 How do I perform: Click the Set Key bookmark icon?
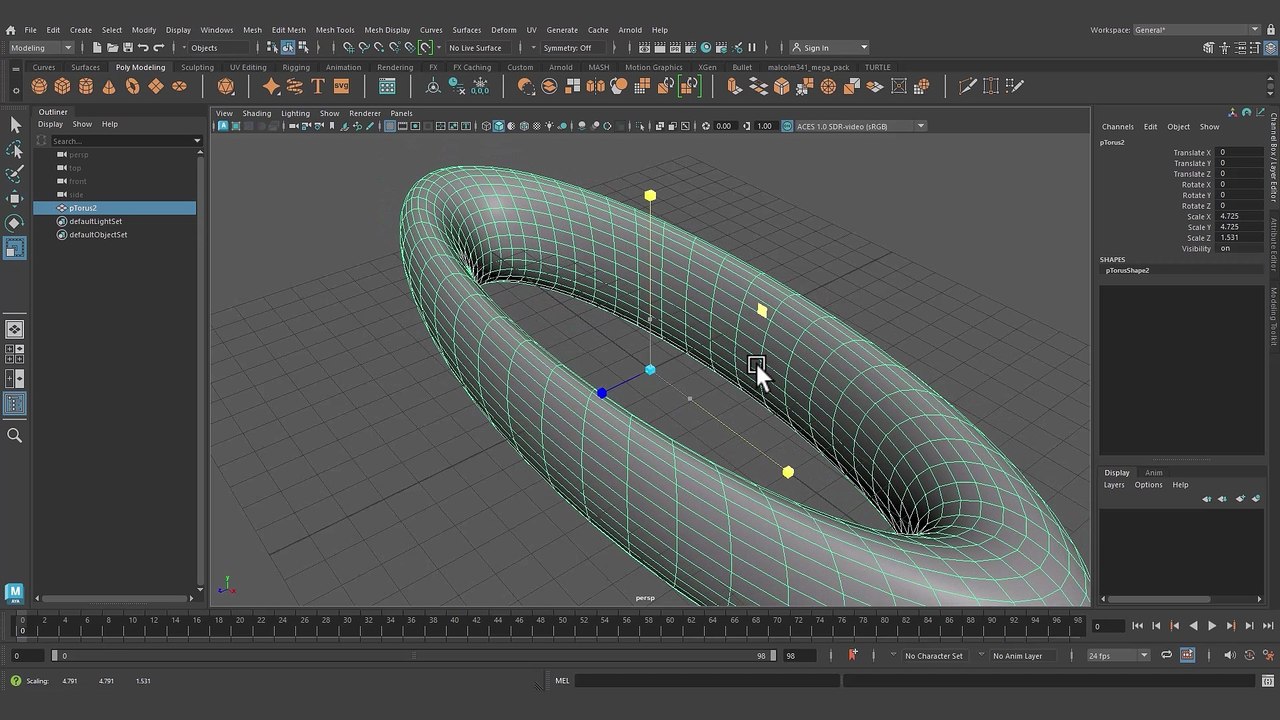click(x=852, y=655)
